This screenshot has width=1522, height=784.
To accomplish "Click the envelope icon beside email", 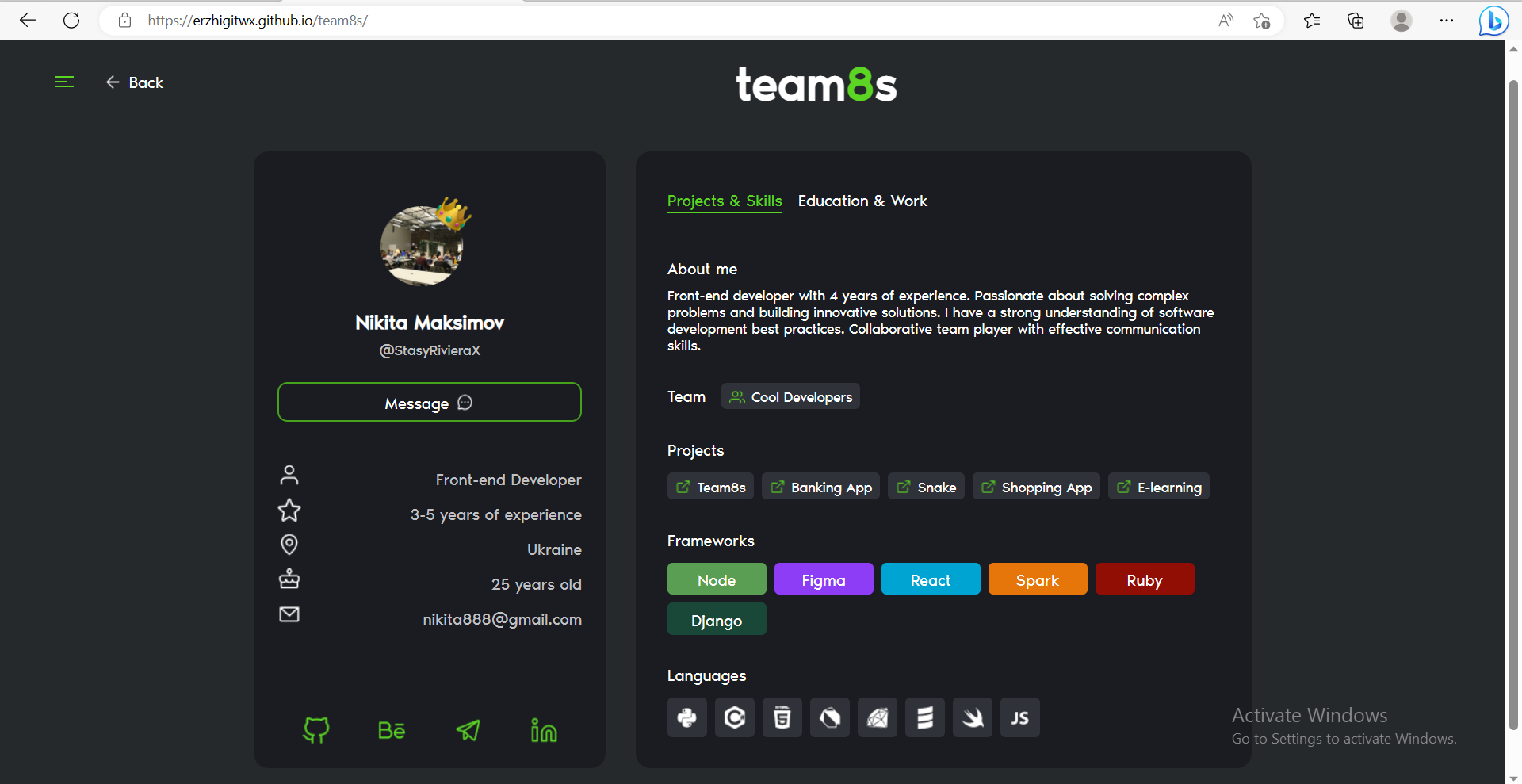I will (x=289, y=614).
